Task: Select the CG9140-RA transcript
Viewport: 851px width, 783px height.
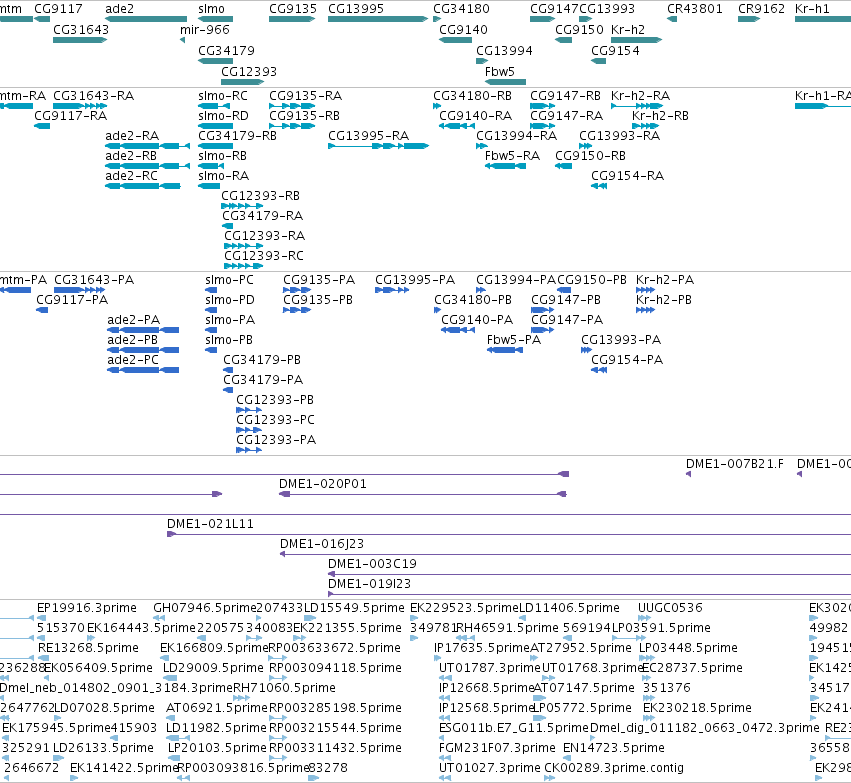Action: point(456,126)
